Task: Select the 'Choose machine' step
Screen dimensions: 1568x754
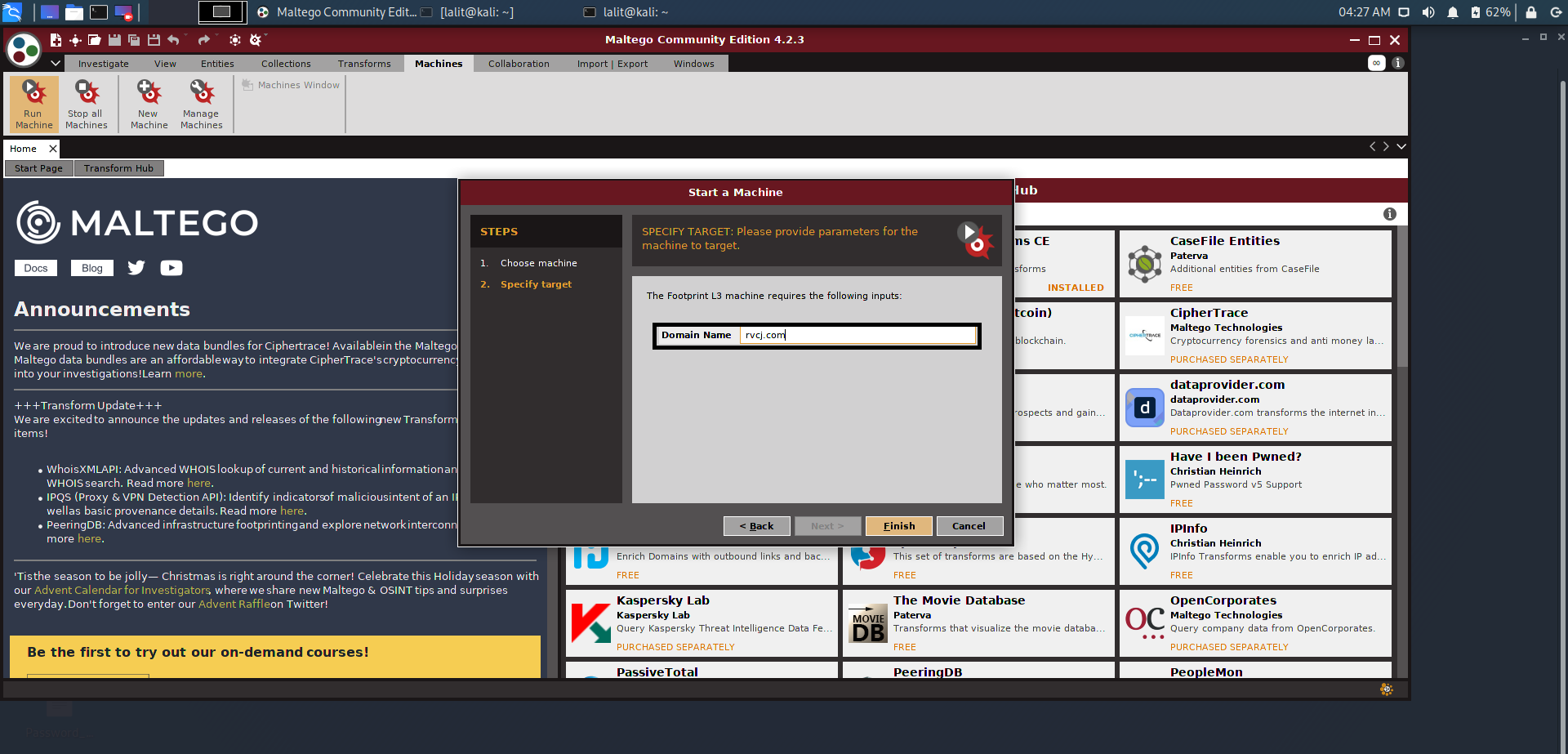Action: coord(539,263)
